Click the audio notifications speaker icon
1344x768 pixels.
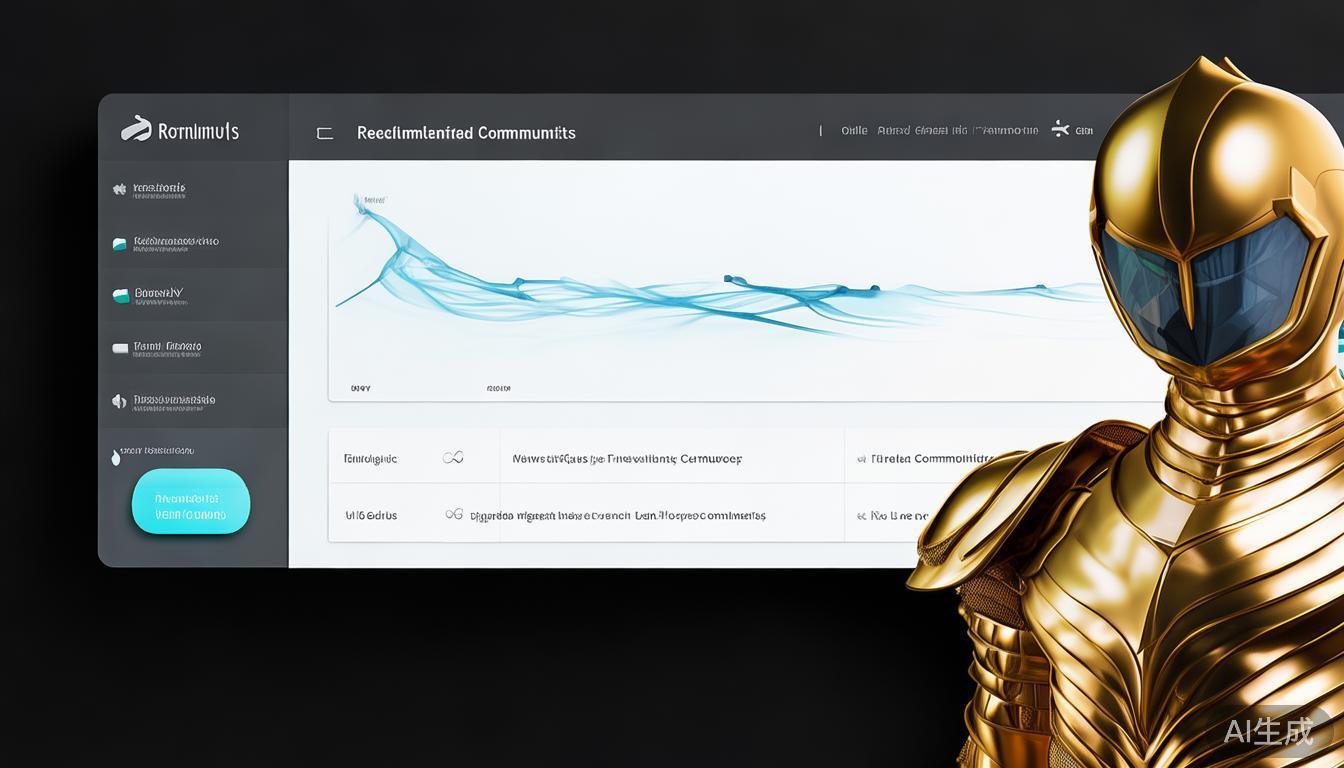pyautogui.click(x=119, y=400)
